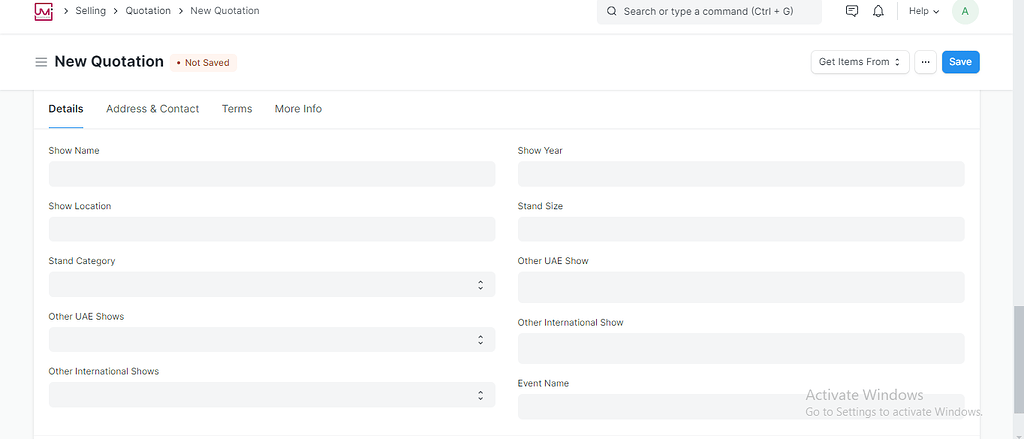Click the user avatar A
This screenshot has height=439, width=1024.
pos(964,11)
